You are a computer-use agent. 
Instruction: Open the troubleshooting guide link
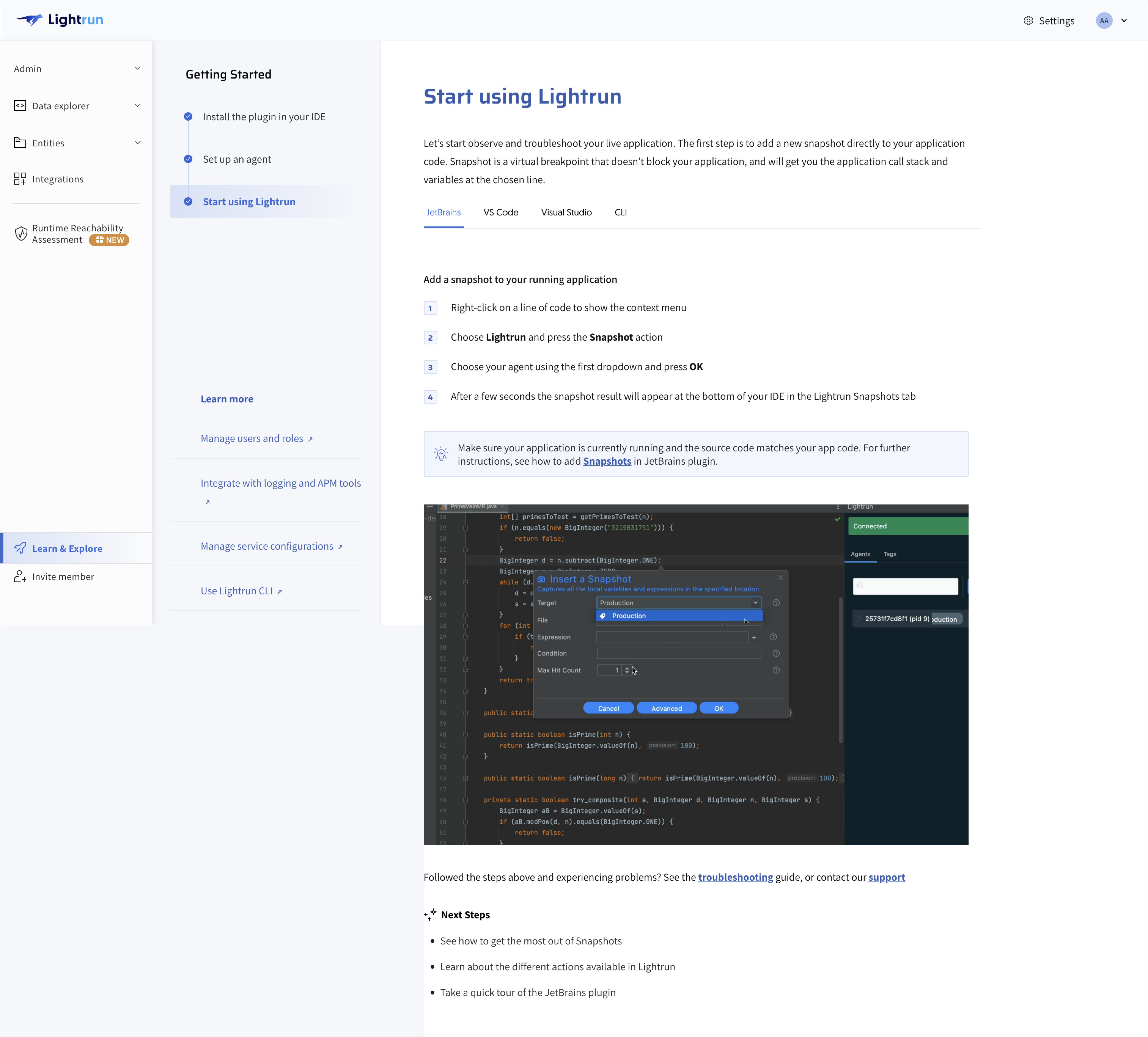pyautogui.click(x=735, y=877)
